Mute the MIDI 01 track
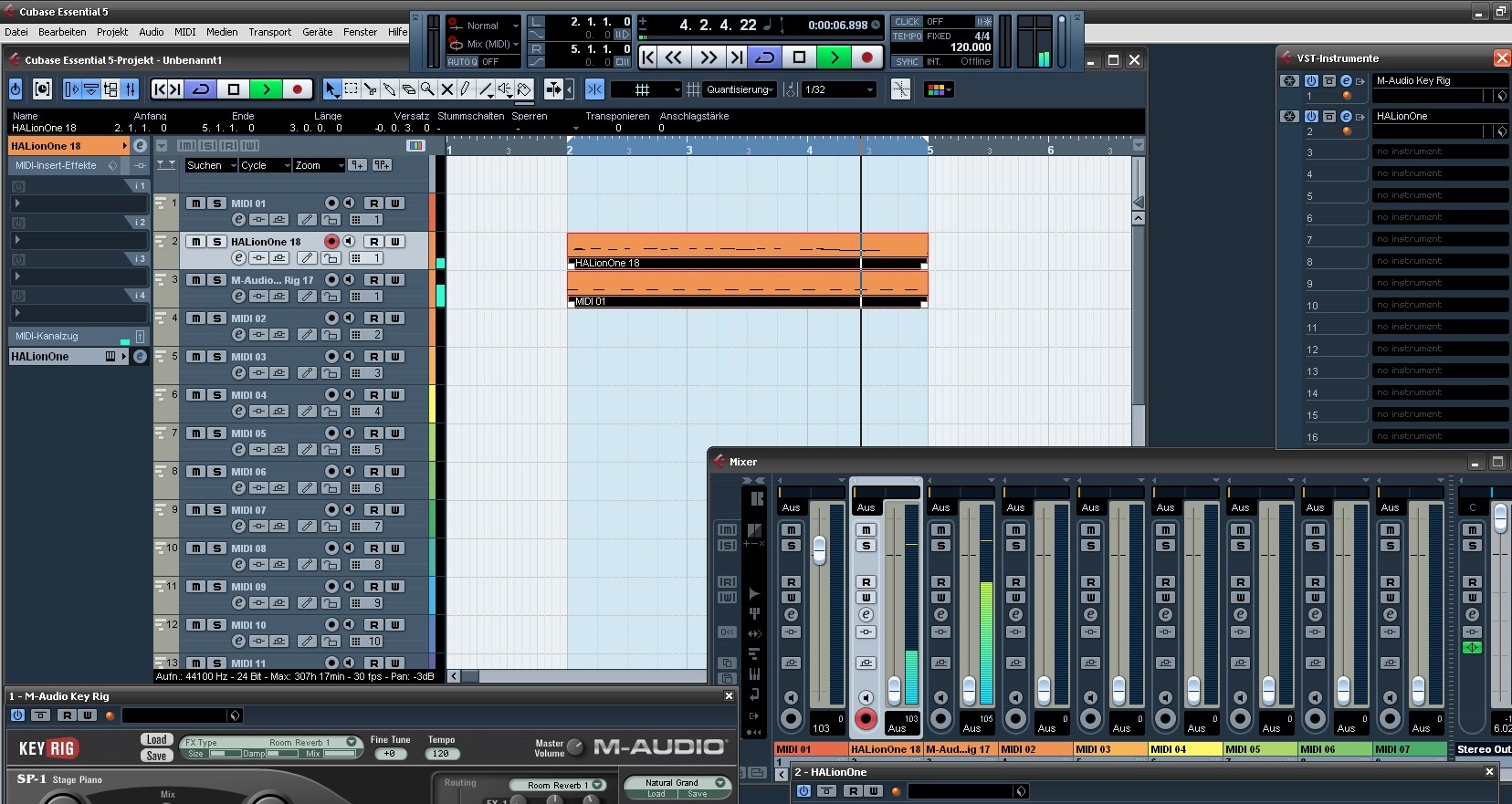The height and width of the screenshot is (804, 1512). point(196,204)
